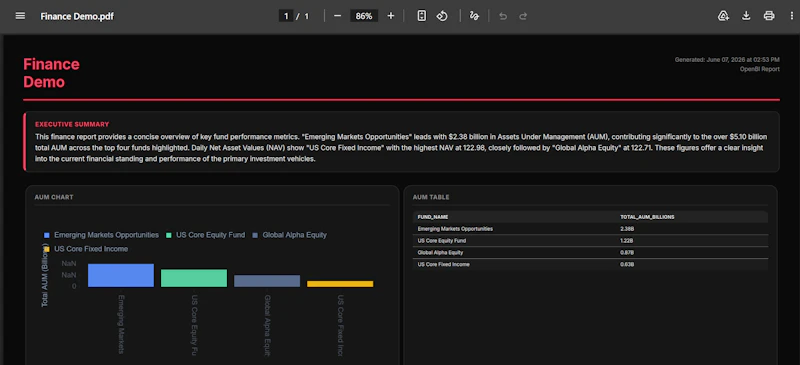Click the AUM CHART panel title
Viewport: 800px width, 365px height.
(x=54, y=197)
